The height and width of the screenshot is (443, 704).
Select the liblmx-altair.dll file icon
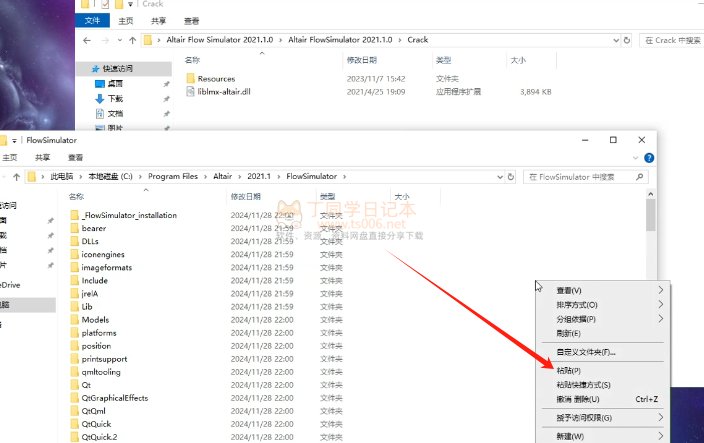(x=190, y=92)
